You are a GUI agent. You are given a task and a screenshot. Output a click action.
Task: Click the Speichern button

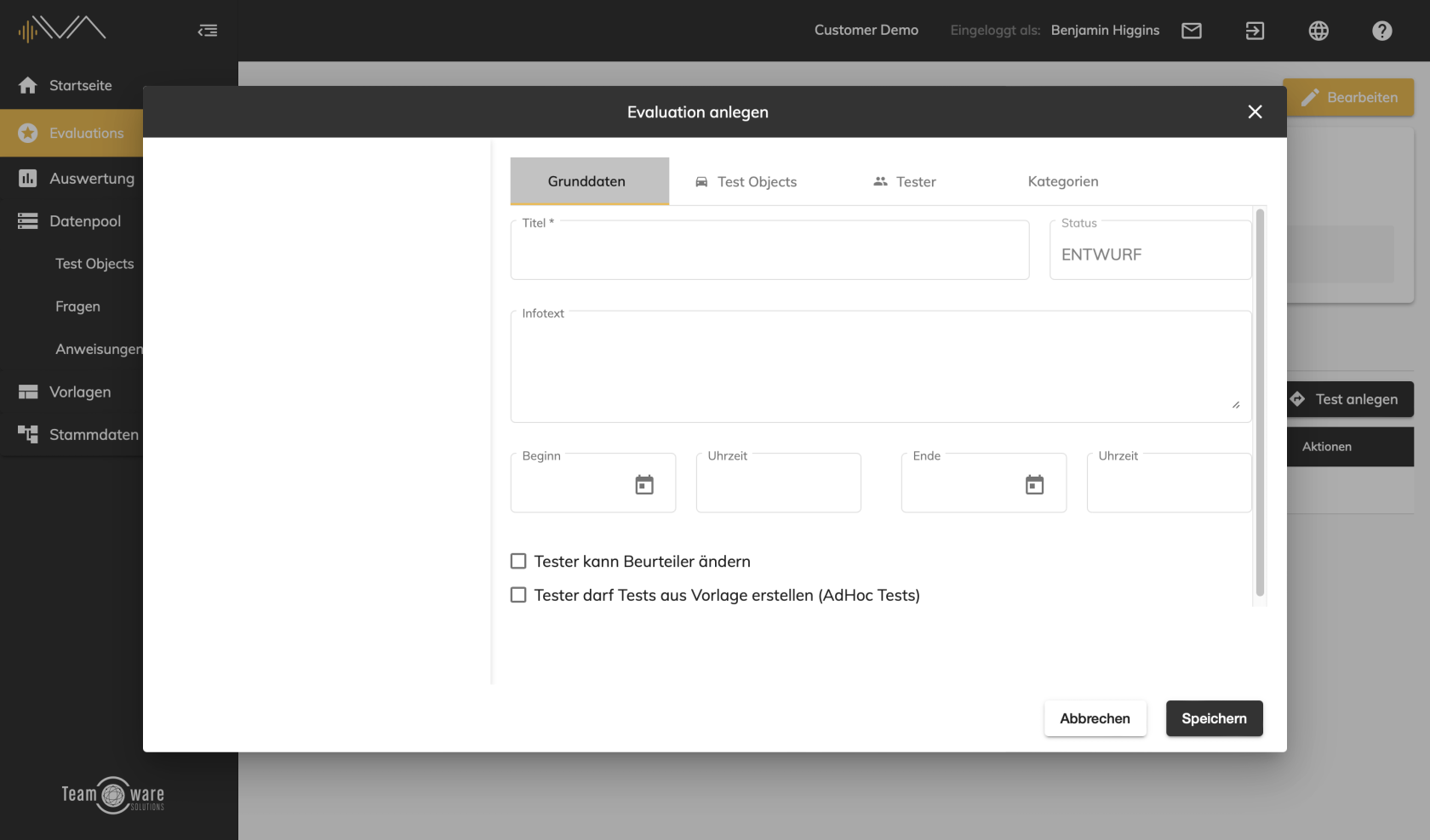[x=1215, y=718]
